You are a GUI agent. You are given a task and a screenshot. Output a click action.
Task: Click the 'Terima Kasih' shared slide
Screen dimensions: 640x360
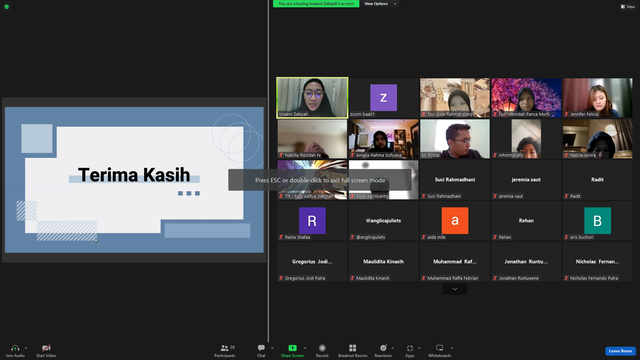coord(134,180)
